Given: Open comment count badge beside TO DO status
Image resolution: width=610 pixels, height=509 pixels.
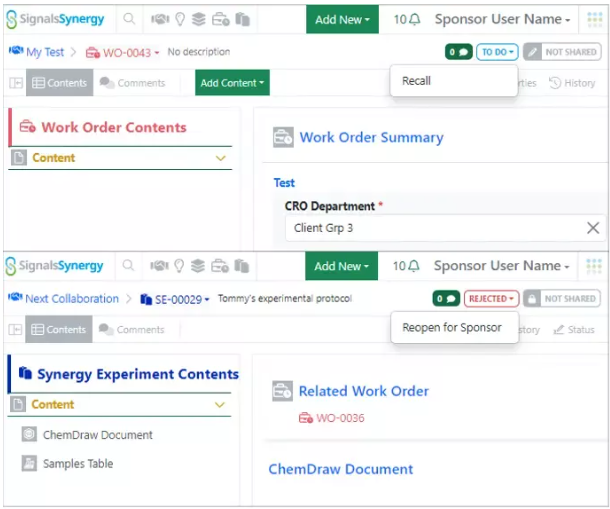Looking at the screenshot, I should [458, 52].
